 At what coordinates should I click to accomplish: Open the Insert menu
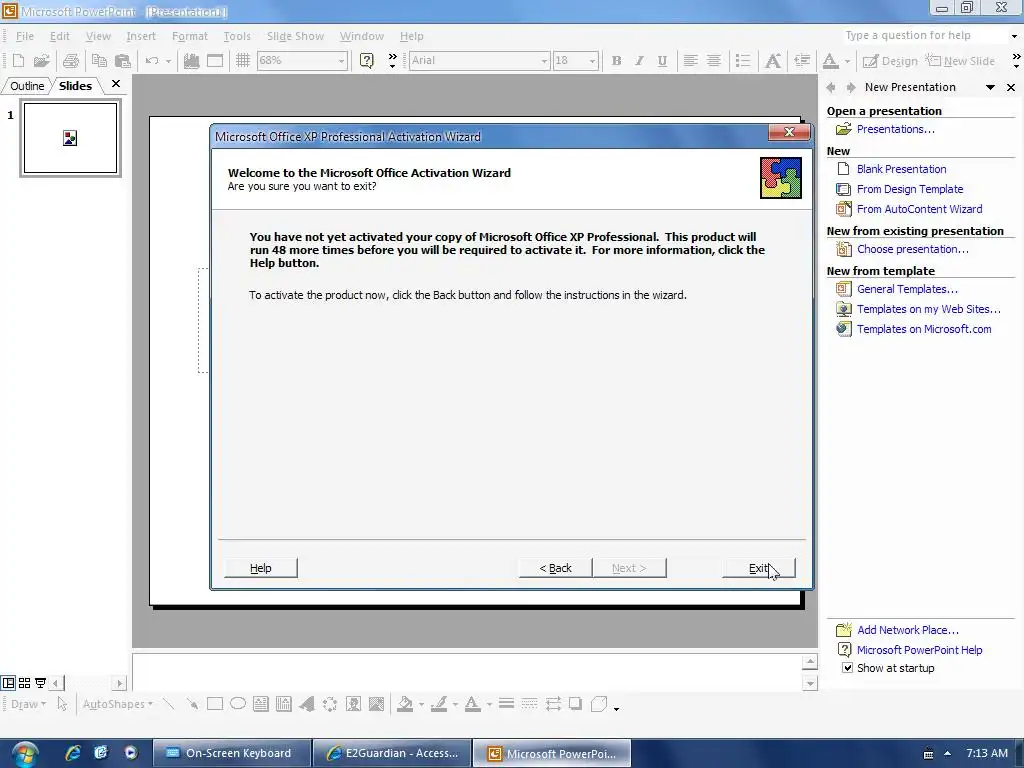click(141, 36)
